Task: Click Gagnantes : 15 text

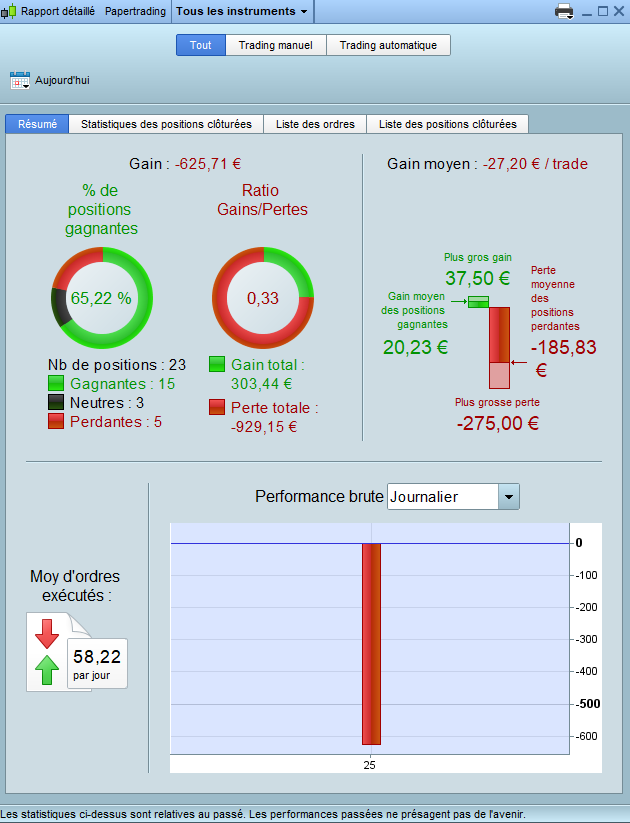Action: [122, 384]
